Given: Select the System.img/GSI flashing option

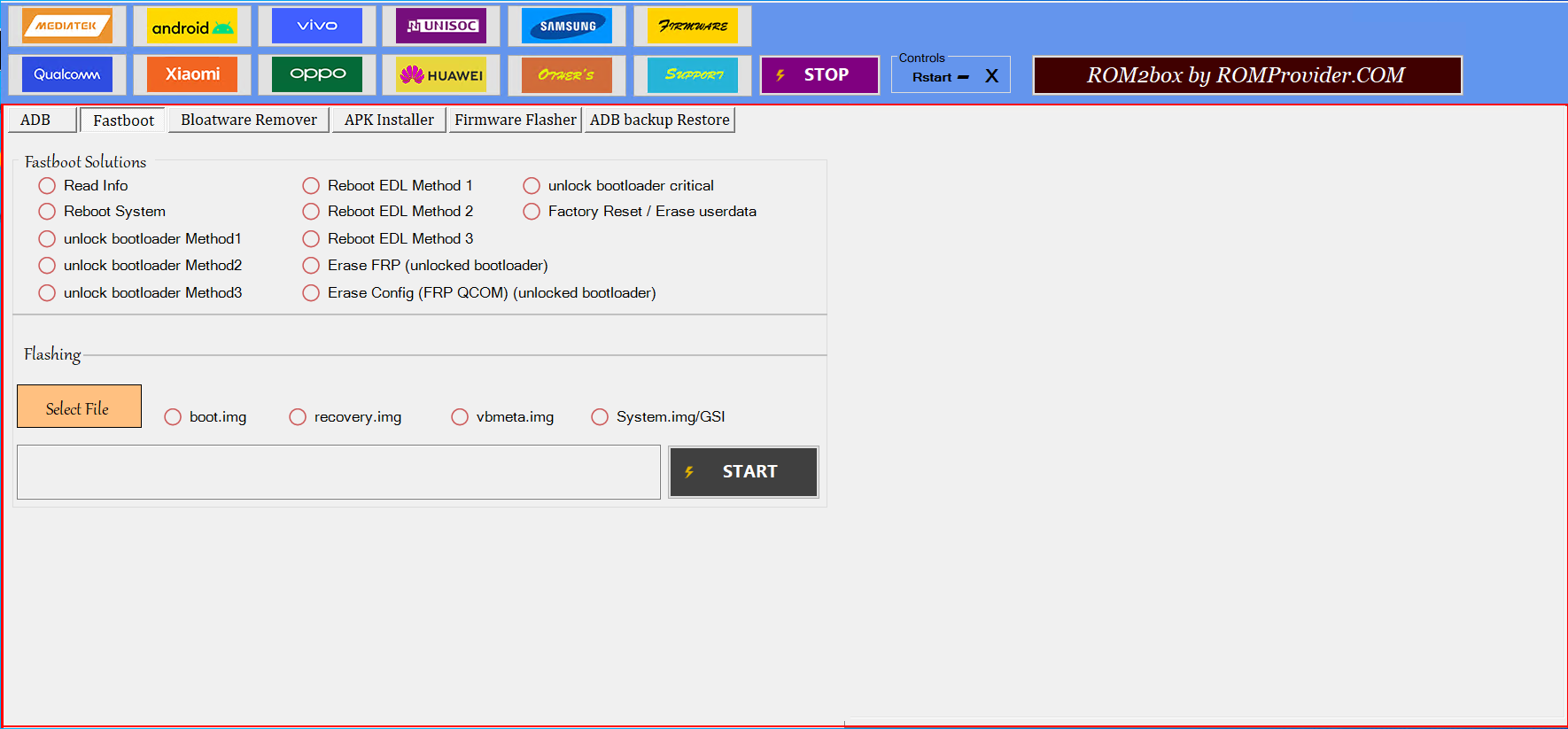Looking at the screenshot, I should coord(658,416).
